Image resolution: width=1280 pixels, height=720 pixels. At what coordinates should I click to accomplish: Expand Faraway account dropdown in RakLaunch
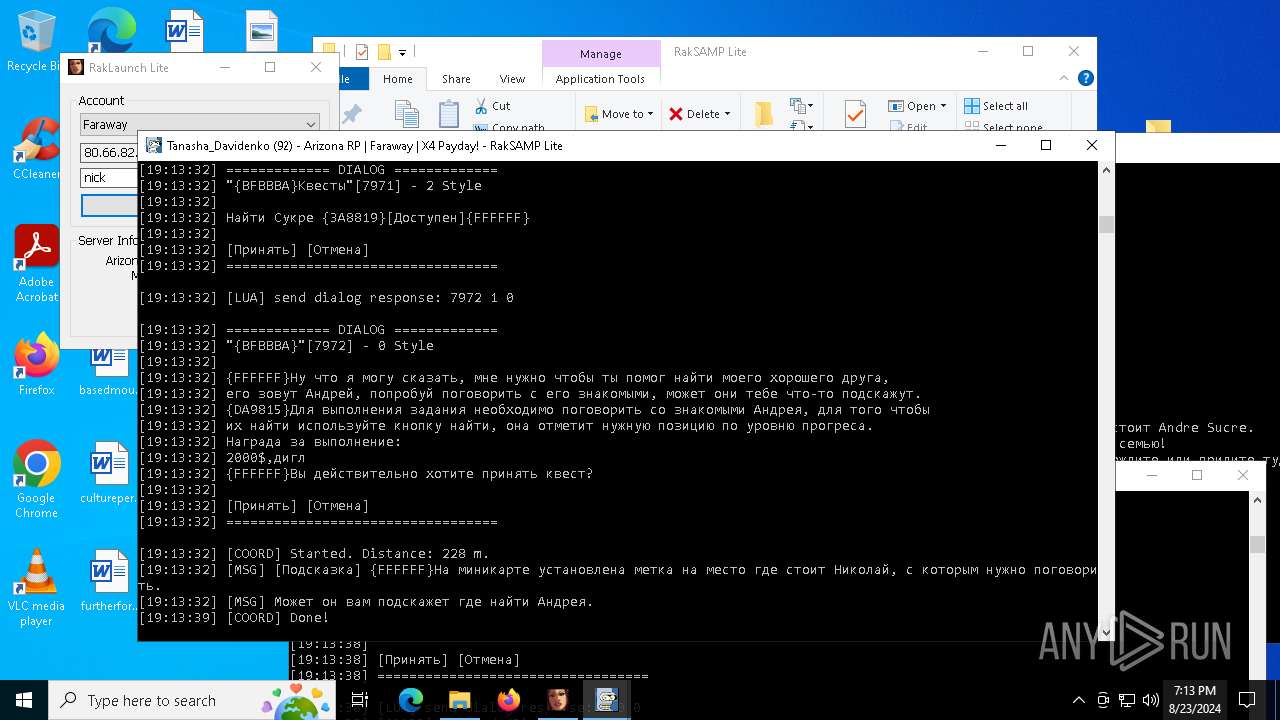[311, 124]
